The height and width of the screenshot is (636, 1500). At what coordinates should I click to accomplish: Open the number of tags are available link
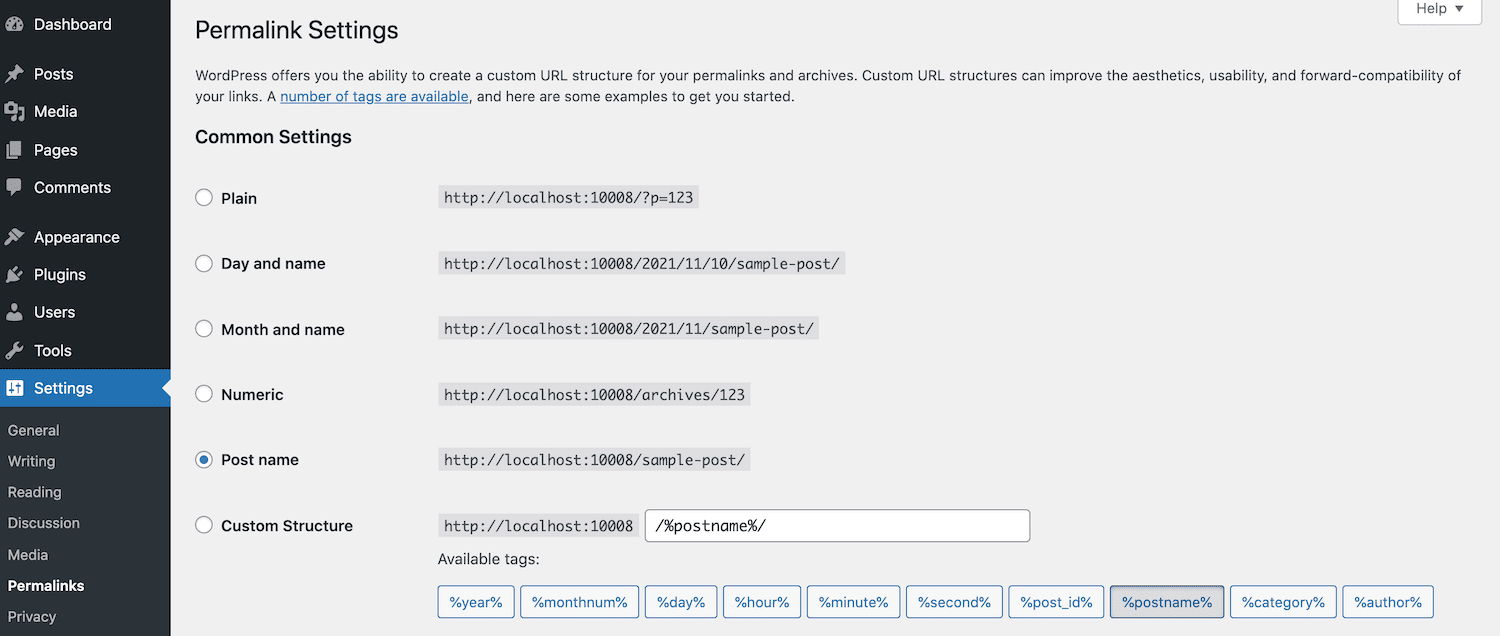pos(374,96)
